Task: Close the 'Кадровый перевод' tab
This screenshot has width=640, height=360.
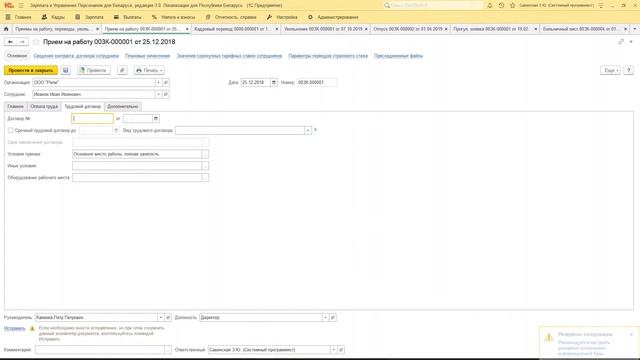Action: coord(277,29)
